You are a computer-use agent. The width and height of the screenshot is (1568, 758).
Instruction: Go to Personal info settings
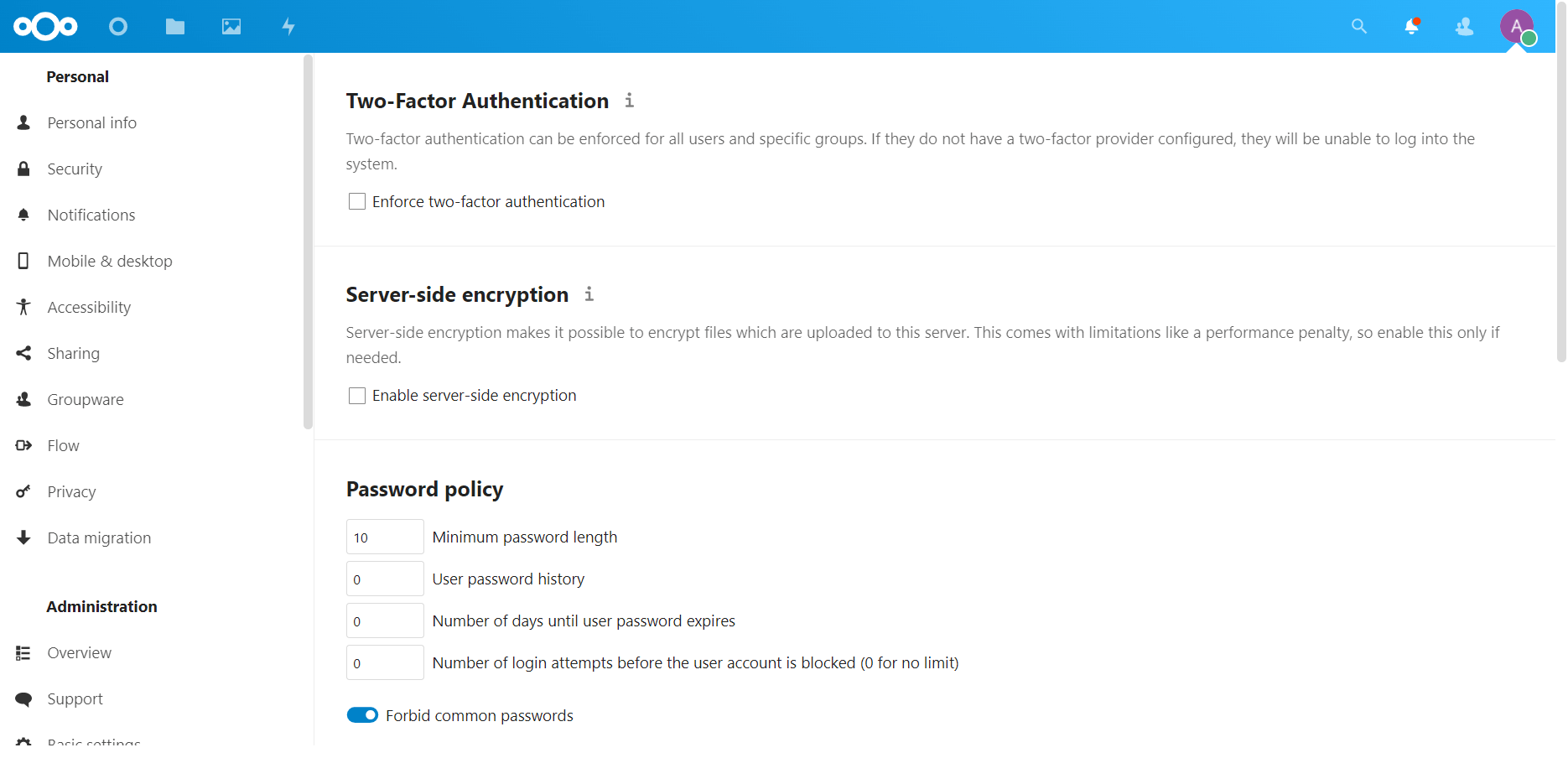[91, 123]
